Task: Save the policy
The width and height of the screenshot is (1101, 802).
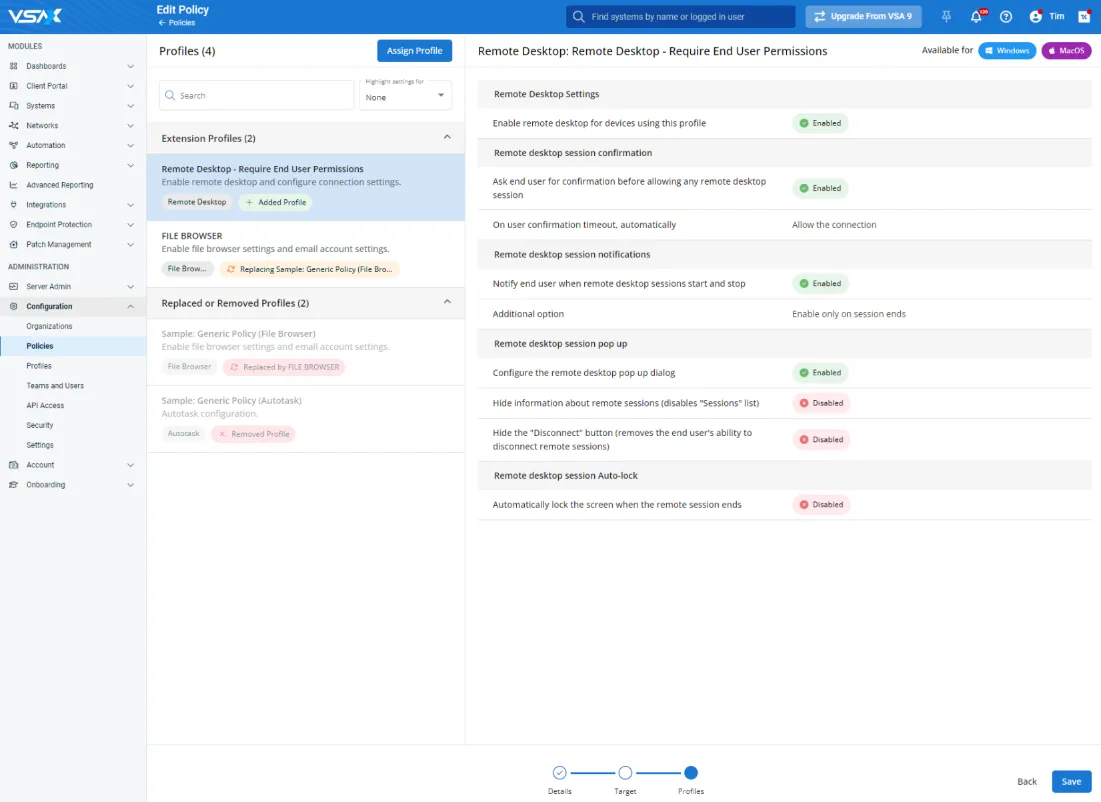Action: coord(1071,782)
